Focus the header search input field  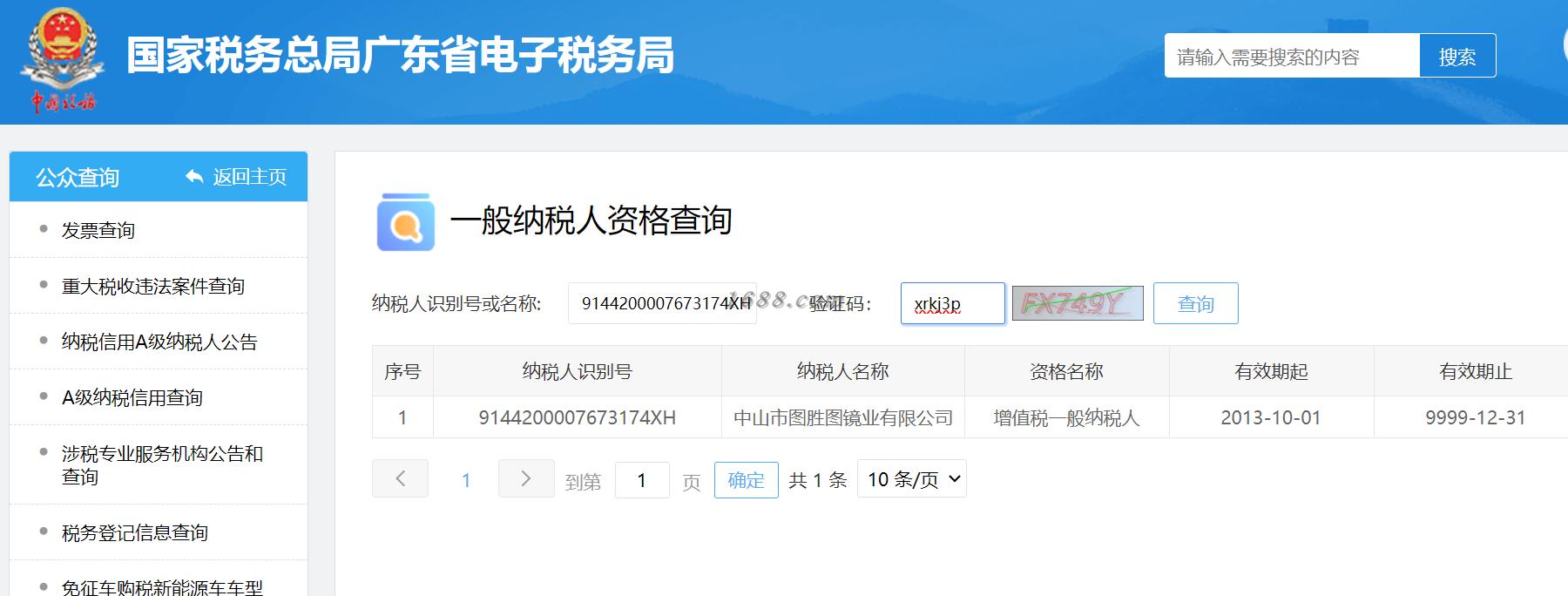(x=1292, y=57)
